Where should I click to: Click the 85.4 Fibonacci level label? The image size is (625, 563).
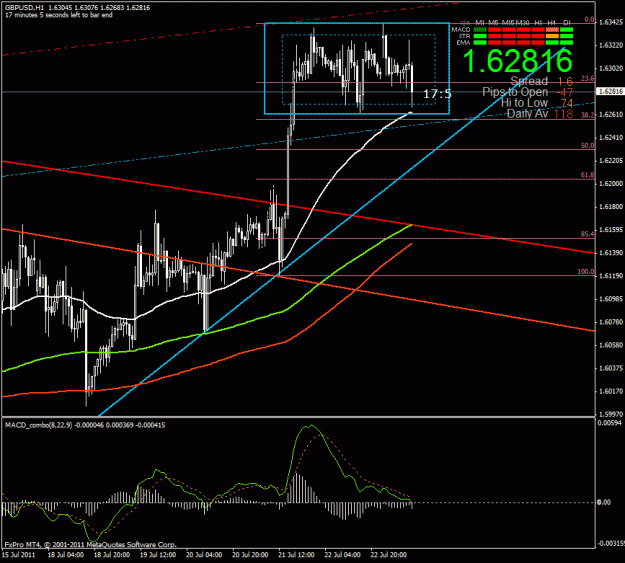[x=588, y=234]
